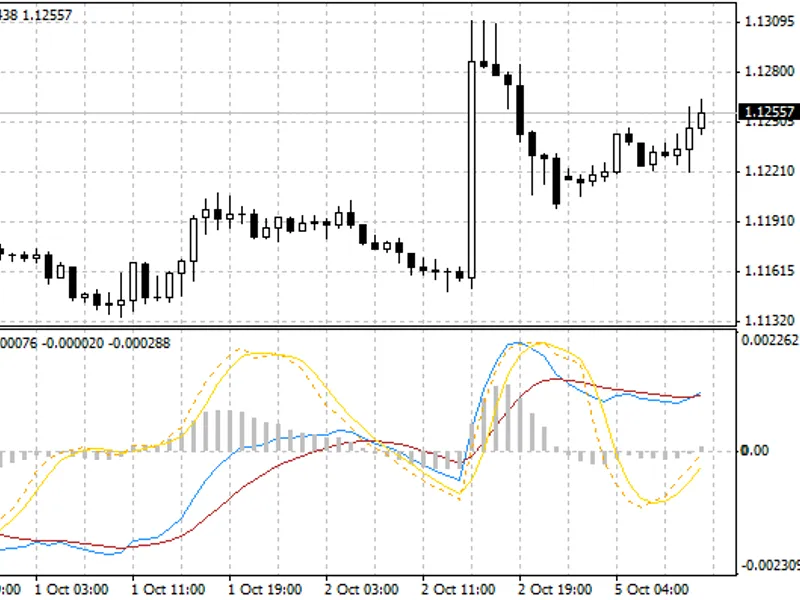The height and width of the screenshot is (600, 800).
Task: Click the -0.002309 indicator scale label
Action: pos(770,565)
